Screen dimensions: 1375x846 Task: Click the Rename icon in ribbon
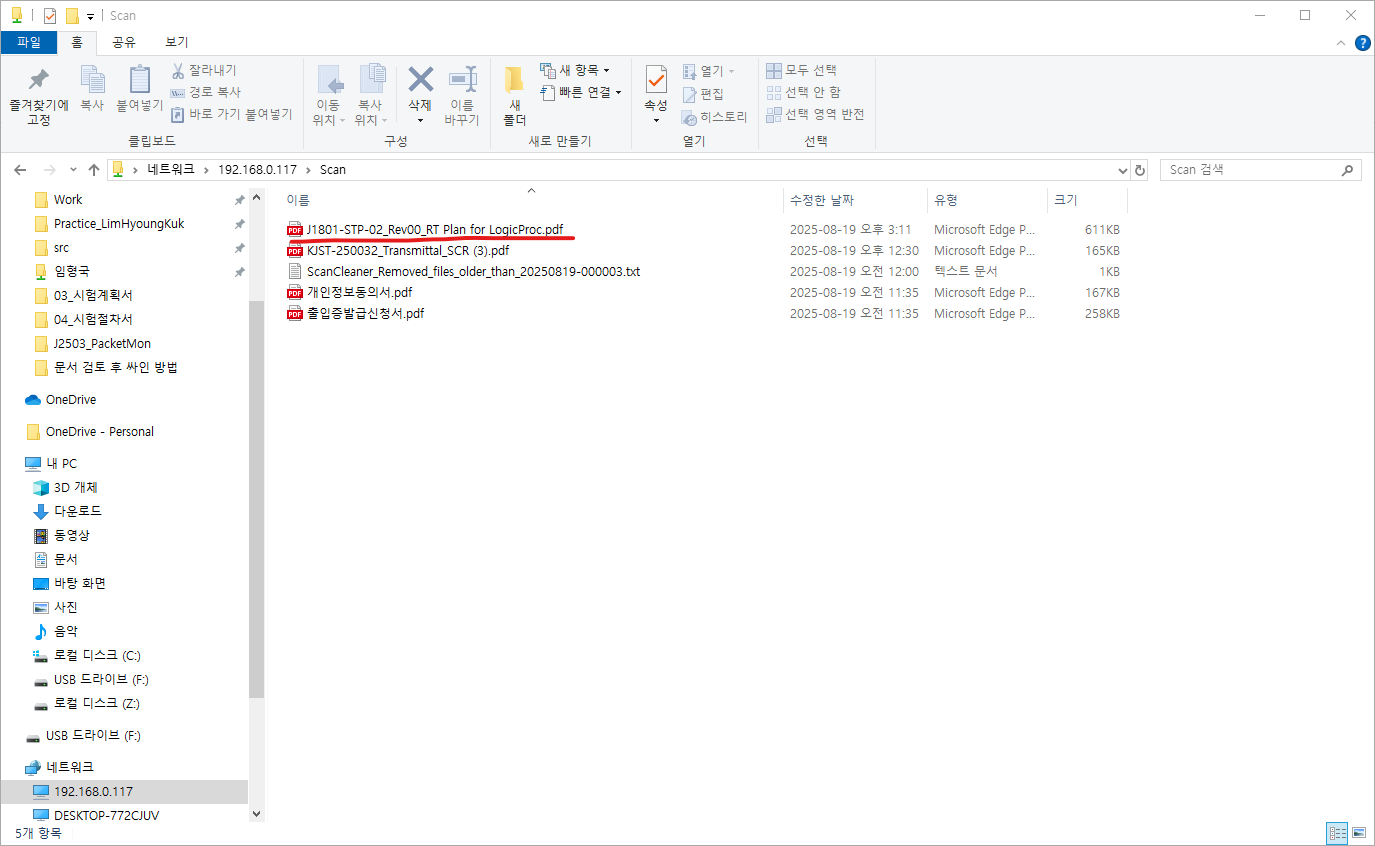coord(462,81)
